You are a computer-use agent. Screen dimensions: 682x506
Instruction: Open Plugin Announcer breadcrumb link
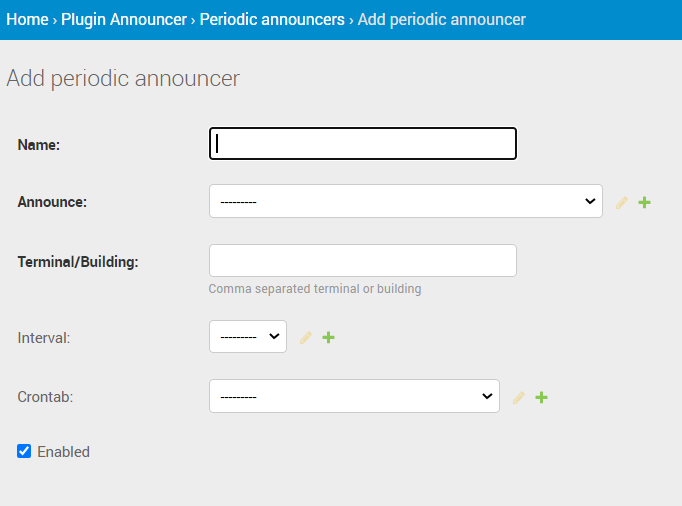(123, 20)
